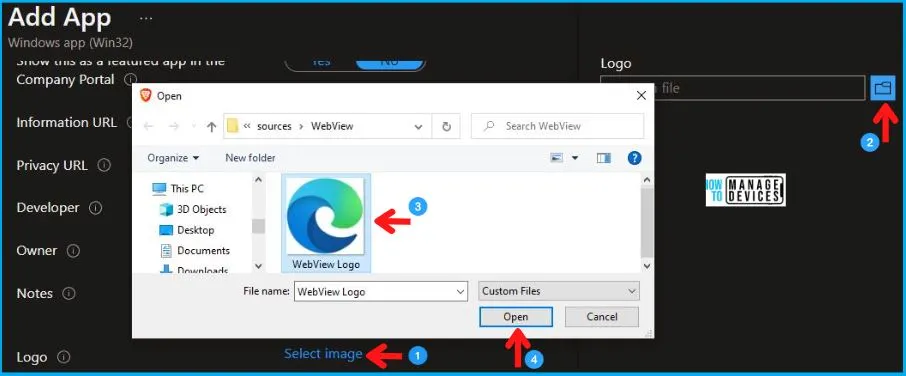The height and width of the screenshot is (376, 906).
Task: Open the Organize menu
Action: [x=173, y=158]
